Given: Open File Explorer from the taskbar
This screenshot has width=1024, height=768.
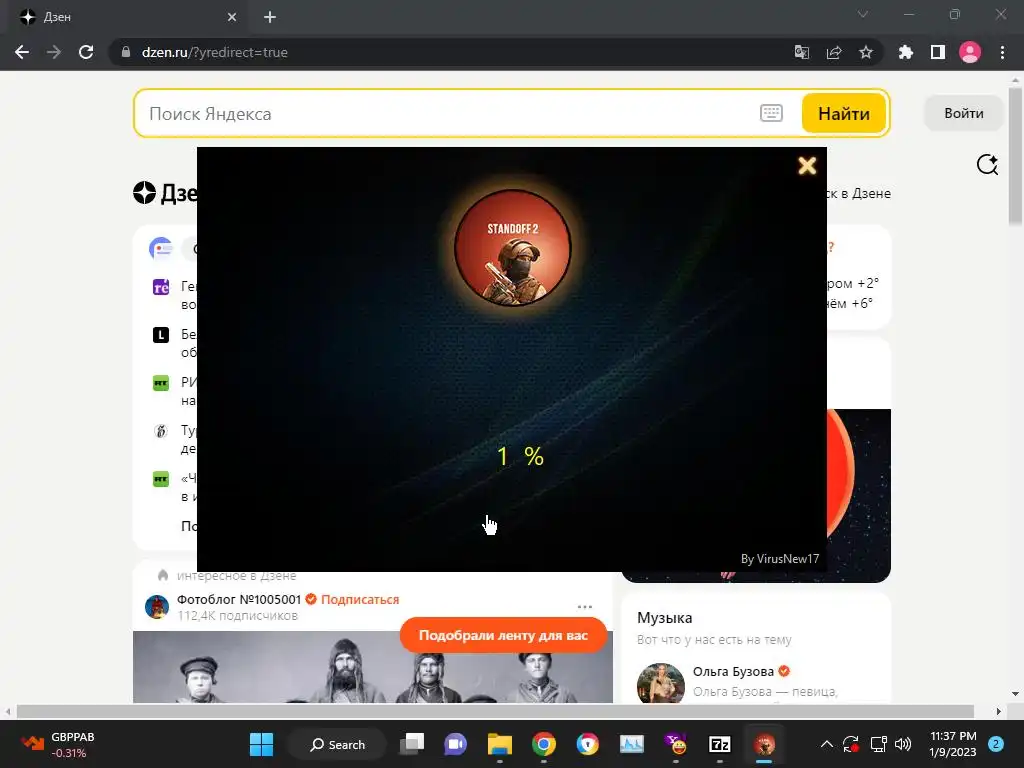Looking at the screenshot, I should click(500, 744).
